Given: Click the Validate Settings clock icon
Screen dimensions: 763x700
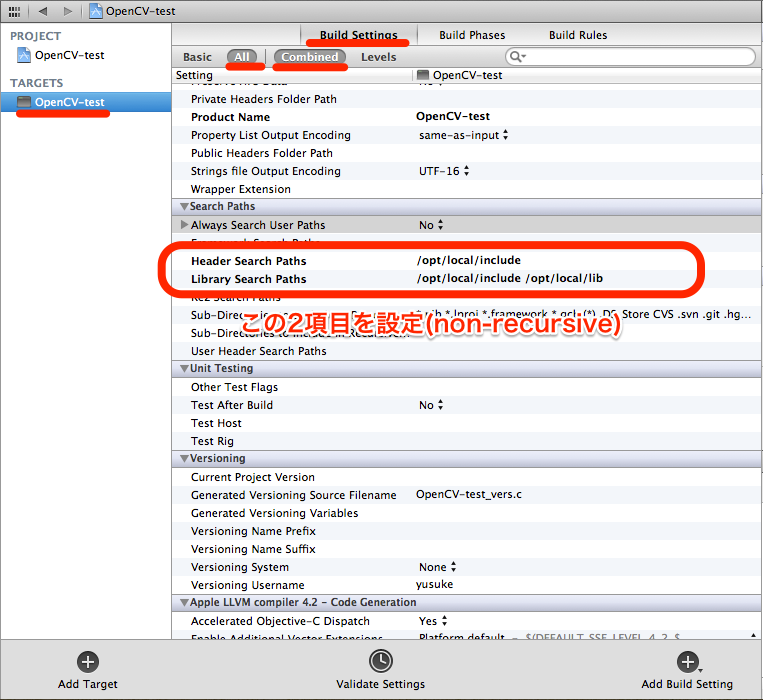Looking at the screenshot, I should click(381, 661).
